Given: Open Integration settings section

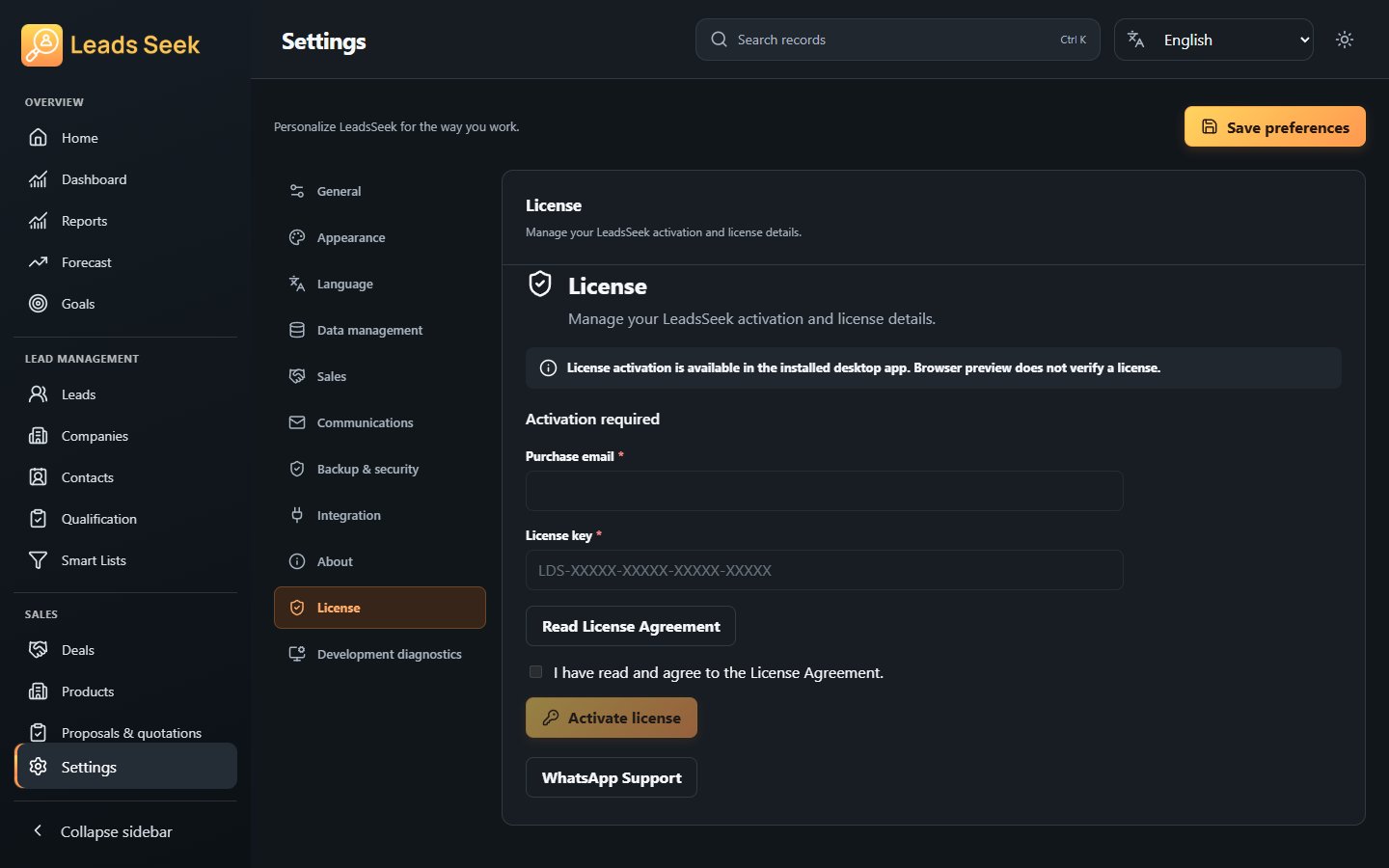Looking at the screenshot, I should [380, 515].
